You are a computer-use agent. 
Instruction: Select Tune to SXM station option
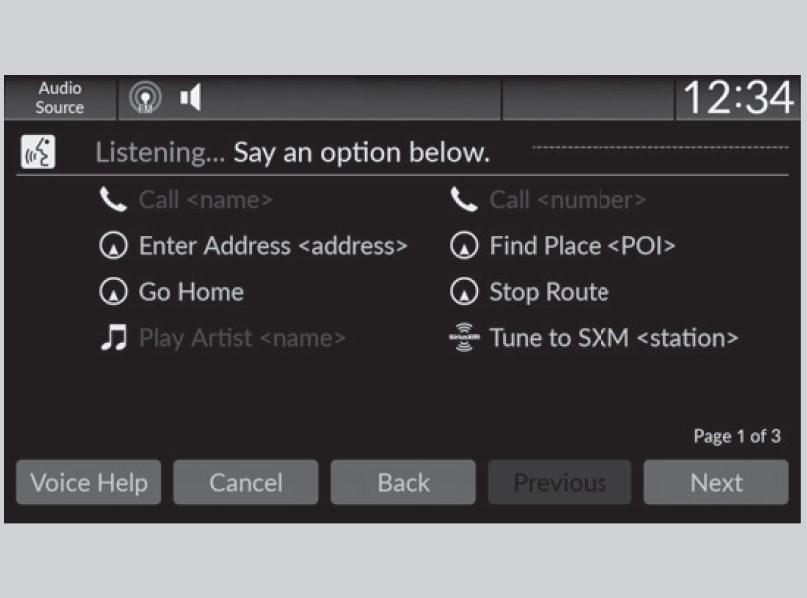coord(613,338)
